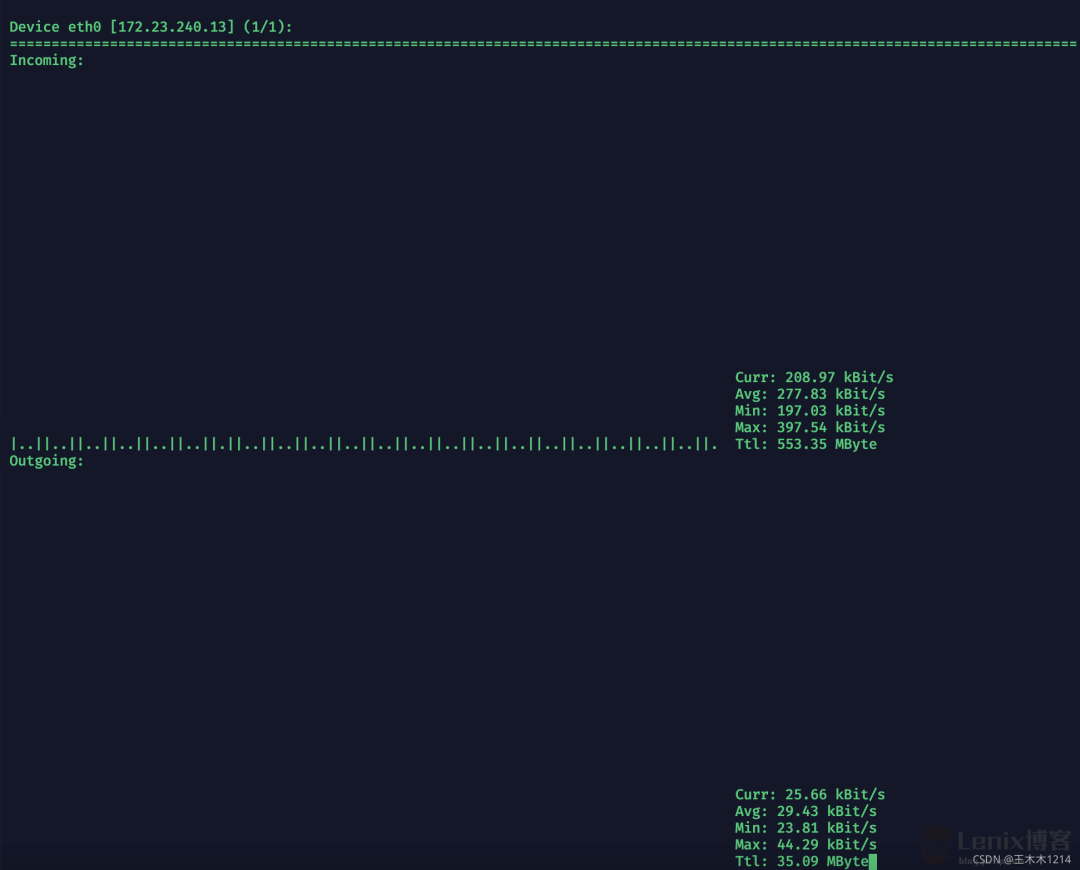Click the double-line separator under the header

pyautogui.click(x=540, y=43)
